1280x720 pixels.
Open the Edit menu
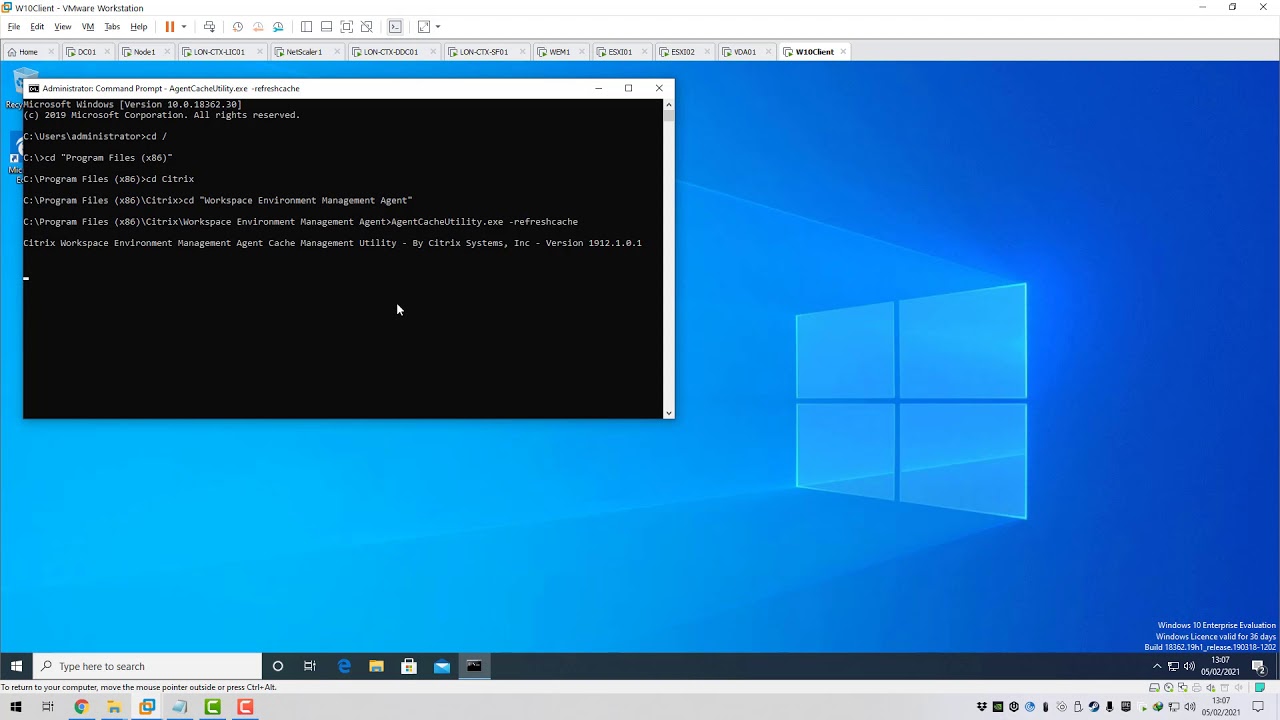point(37,27)
